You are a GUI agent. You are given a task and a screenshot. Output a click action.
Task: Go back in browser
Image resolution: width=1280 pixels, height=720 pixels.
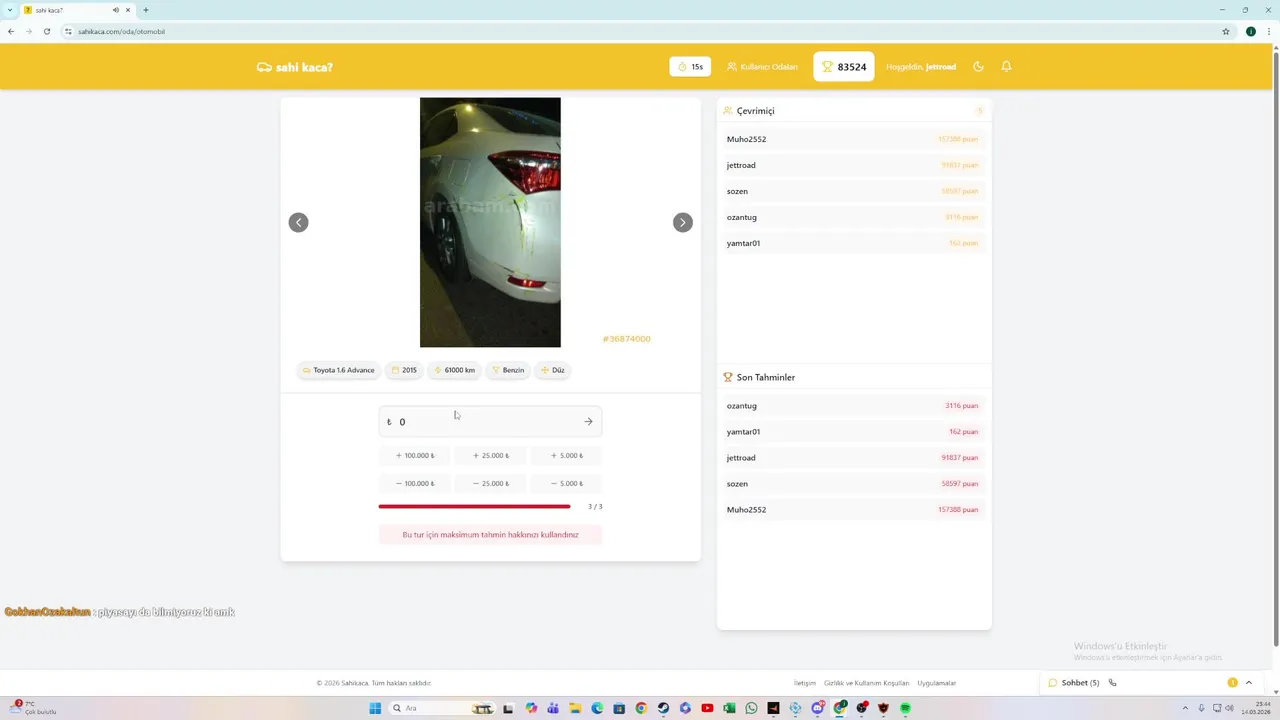tap(11, 31)
